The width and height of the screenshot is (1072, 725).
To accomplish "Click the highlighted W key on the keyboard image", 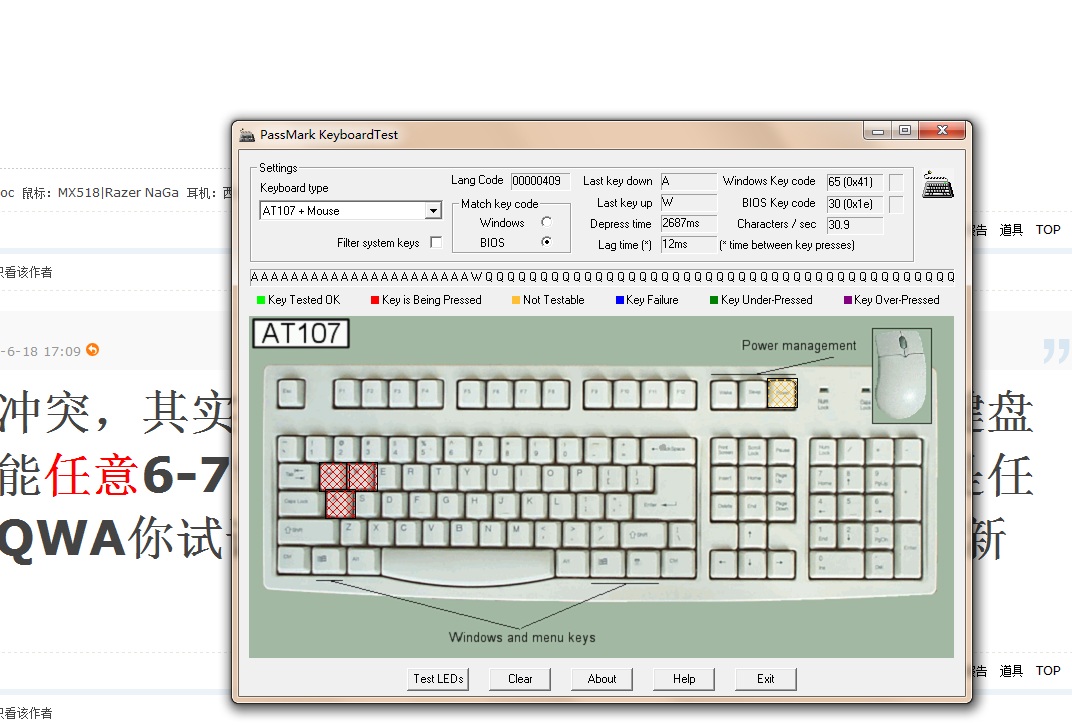I will 363,477.
